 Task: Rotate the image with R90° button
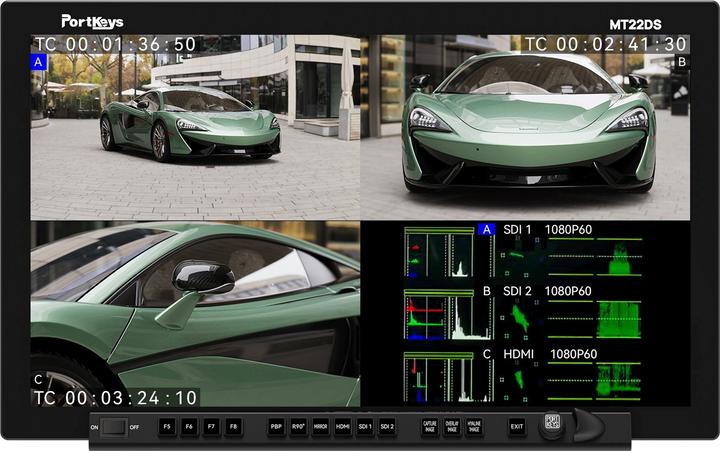[x=298, y=427]
